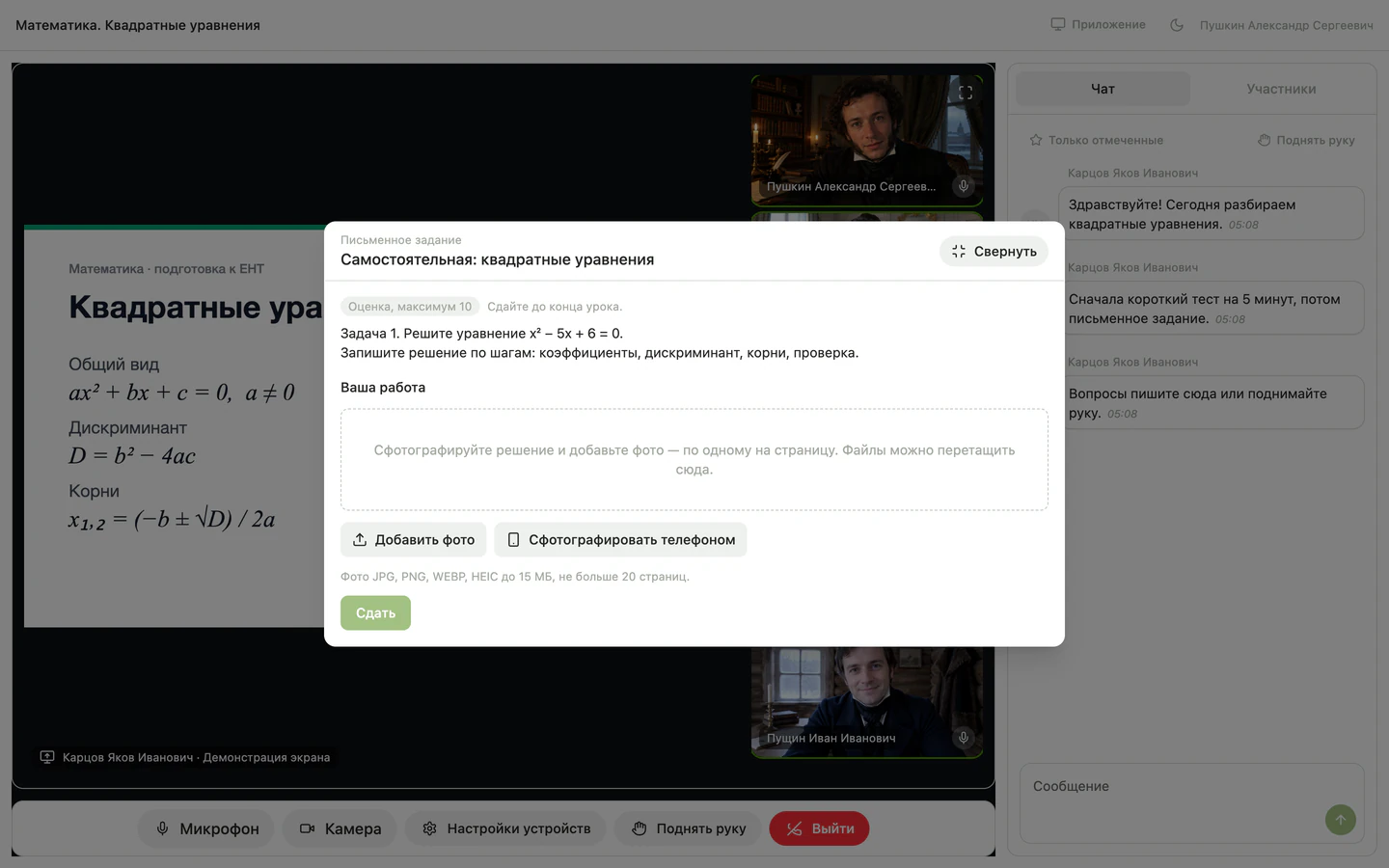The height and width of the screenshot is (868, 1389).
Task: Expand Pushkin's video to fullscreen
Action: pos(966,93)
